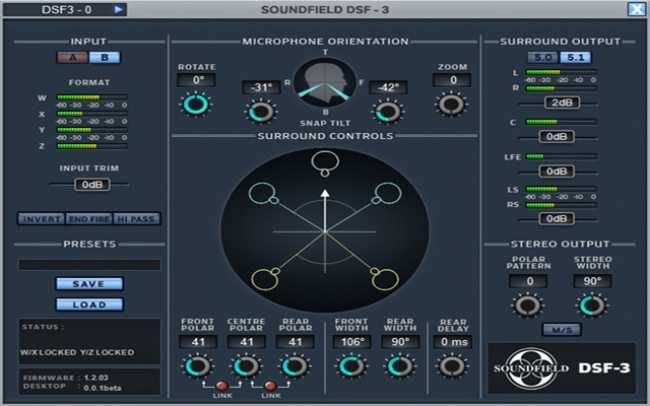
Task: Click the -42° tilt knob
Action: point(388,112)
